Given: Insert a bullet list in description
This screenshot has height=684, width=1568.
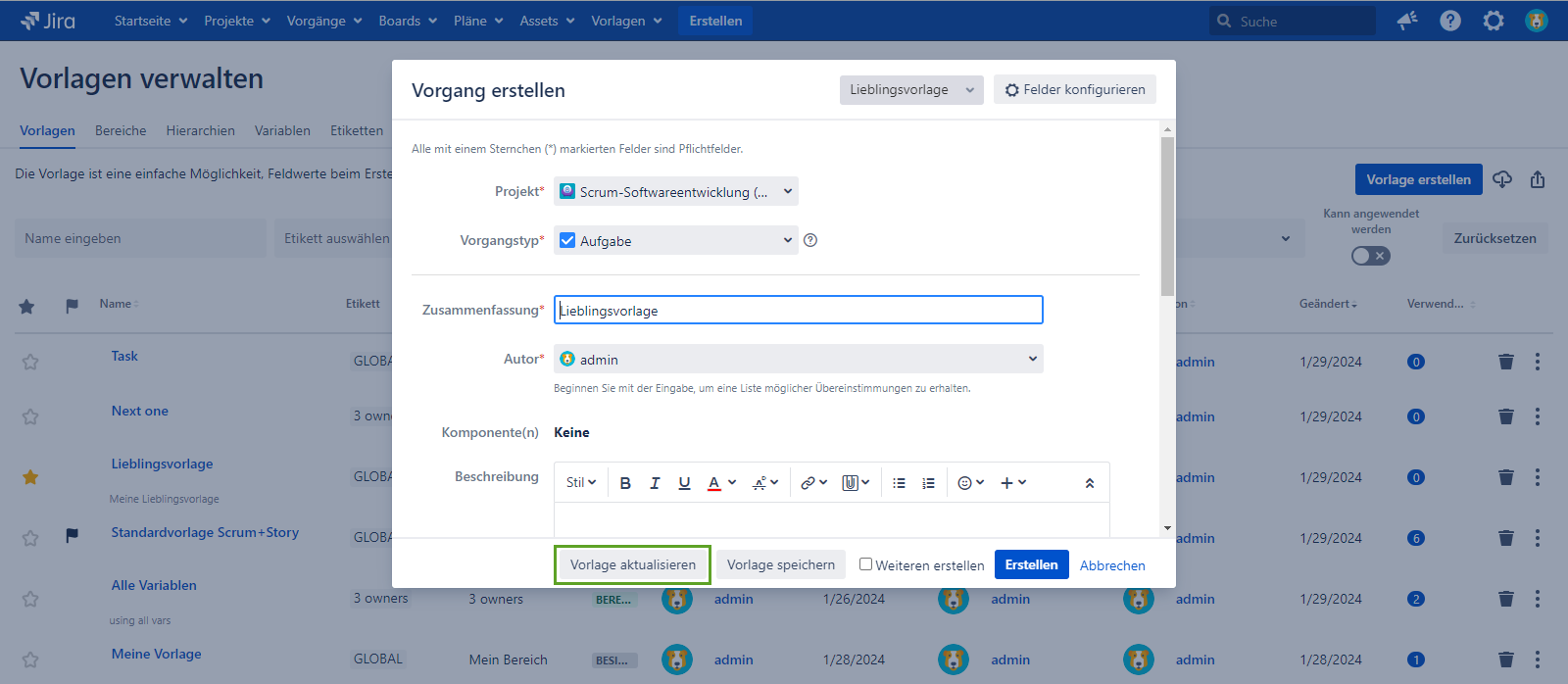Looking at the screenshot, I should point(899,483).
